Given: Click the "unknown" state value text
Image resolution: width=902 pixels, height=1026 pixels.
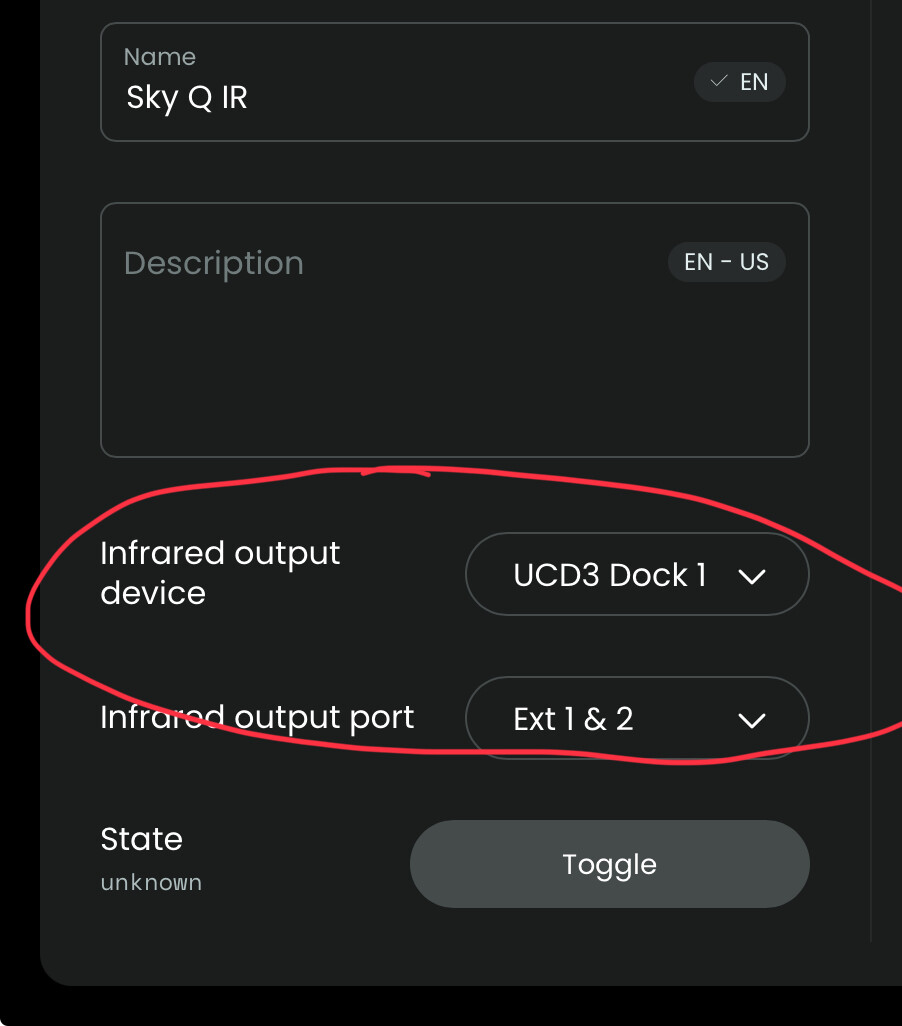Looking at the screenshot, I should click(151, 883).
